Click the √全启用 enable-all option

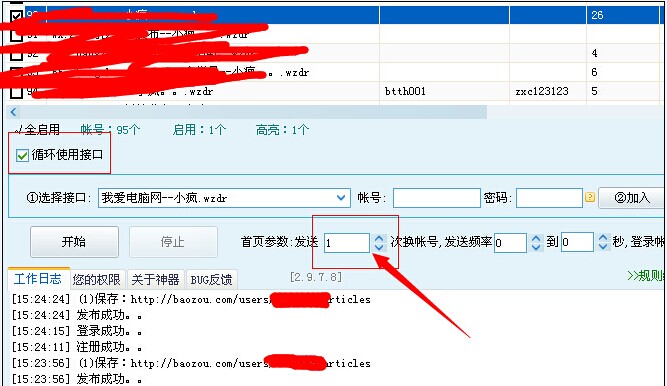(38, 129)
